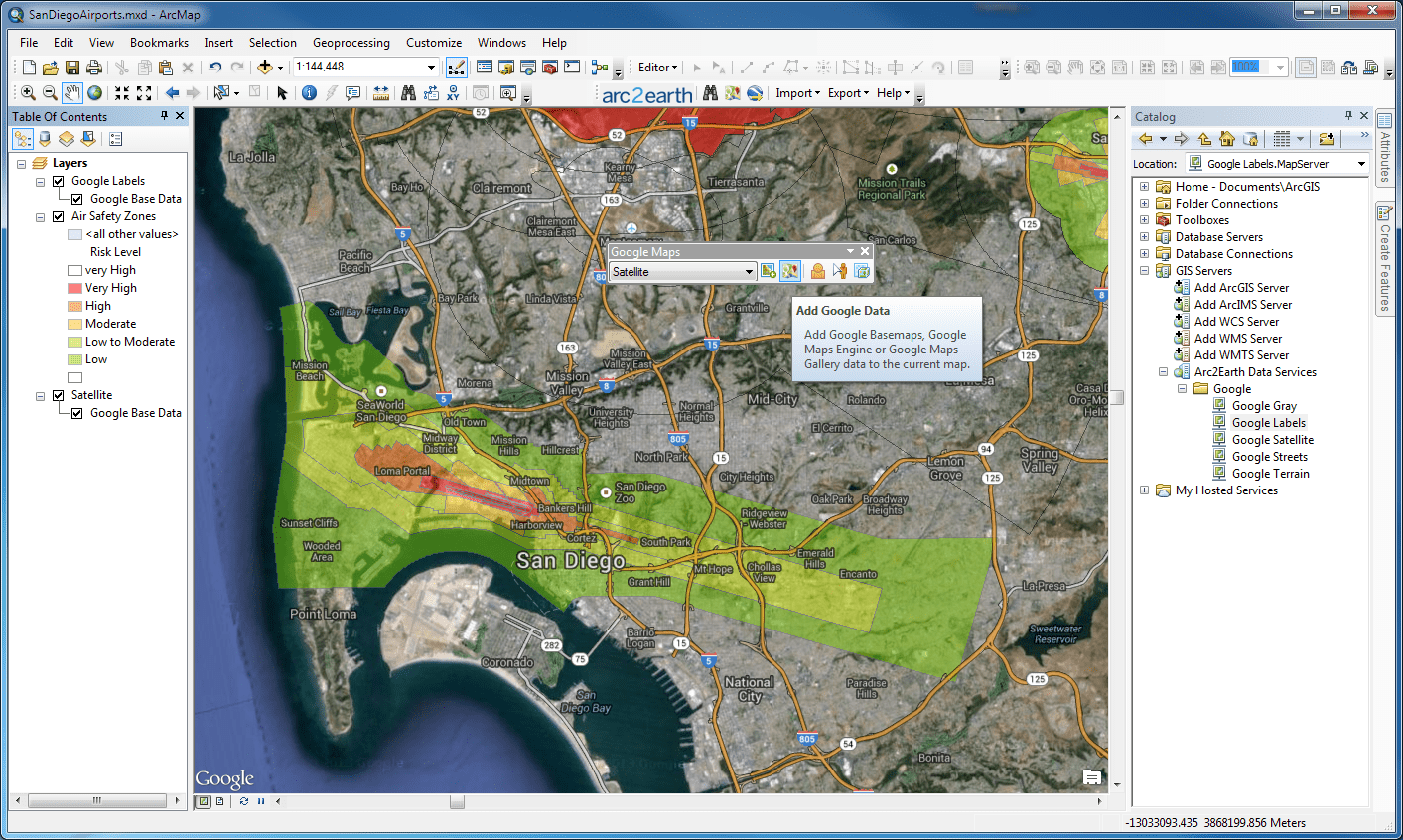Image resolution: width=1403 pixels, height=840 pixels.
Task: Open the ArcToolbox window icon
Action: pyautogui.click(x=550, y=68)
